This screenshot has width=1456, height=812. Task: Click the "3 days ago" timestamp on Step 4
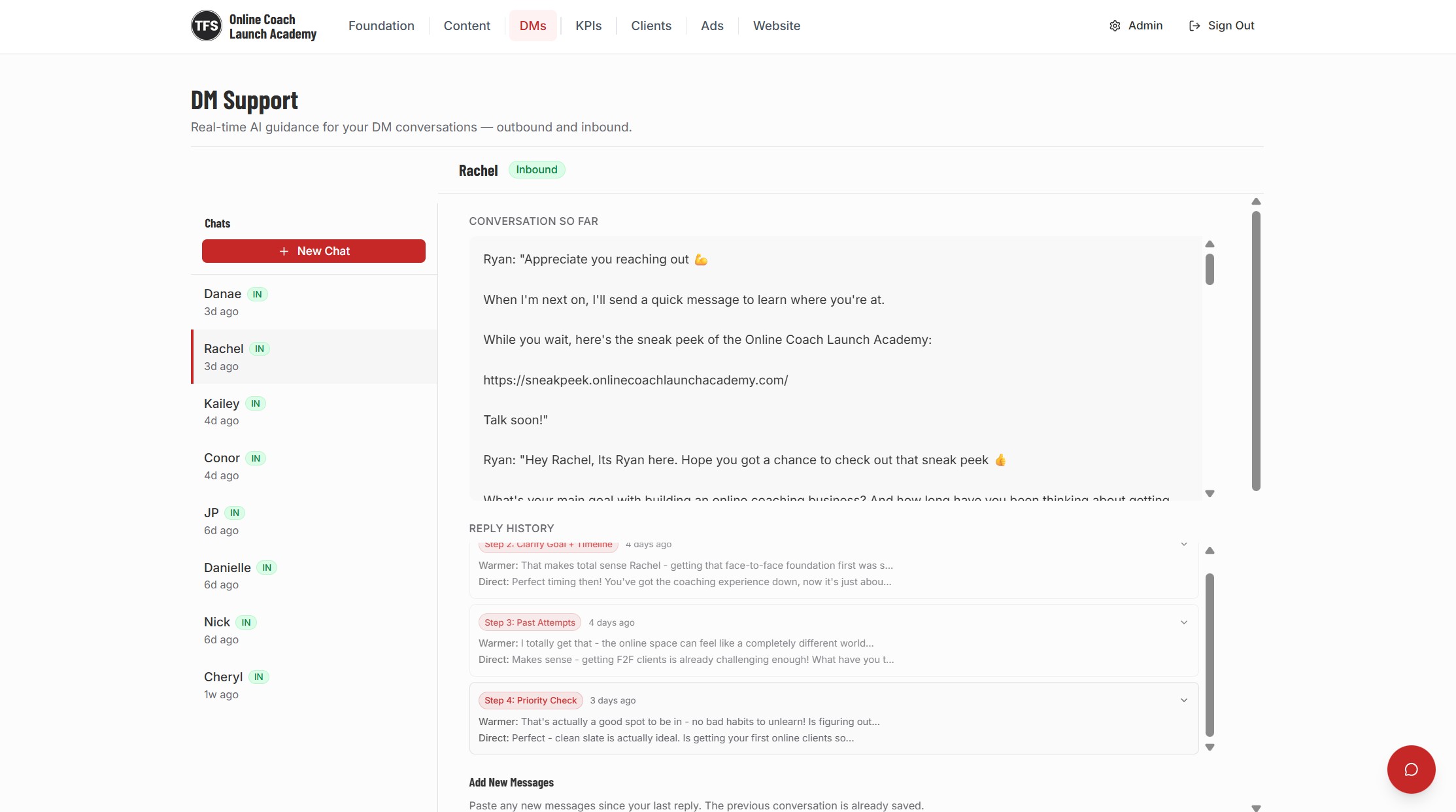pyautogui.click(x=613, y=700)
